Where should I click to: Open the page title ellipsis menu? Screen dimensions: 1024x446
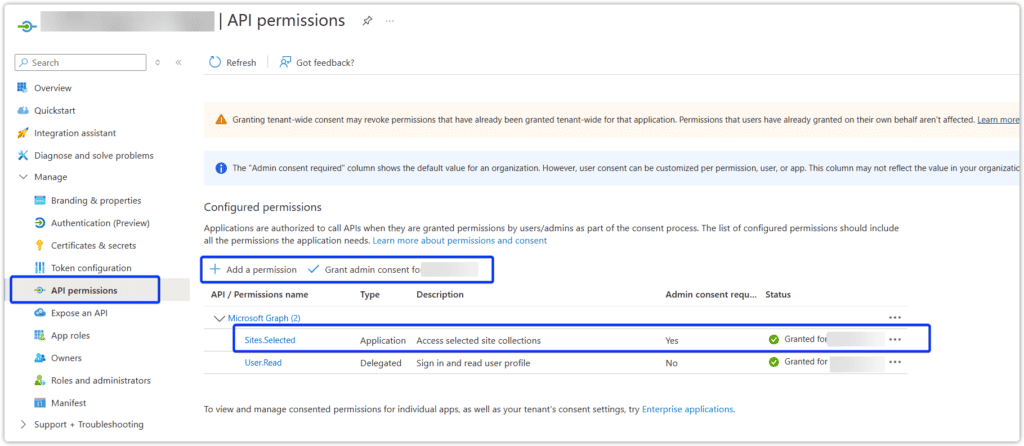390,21
